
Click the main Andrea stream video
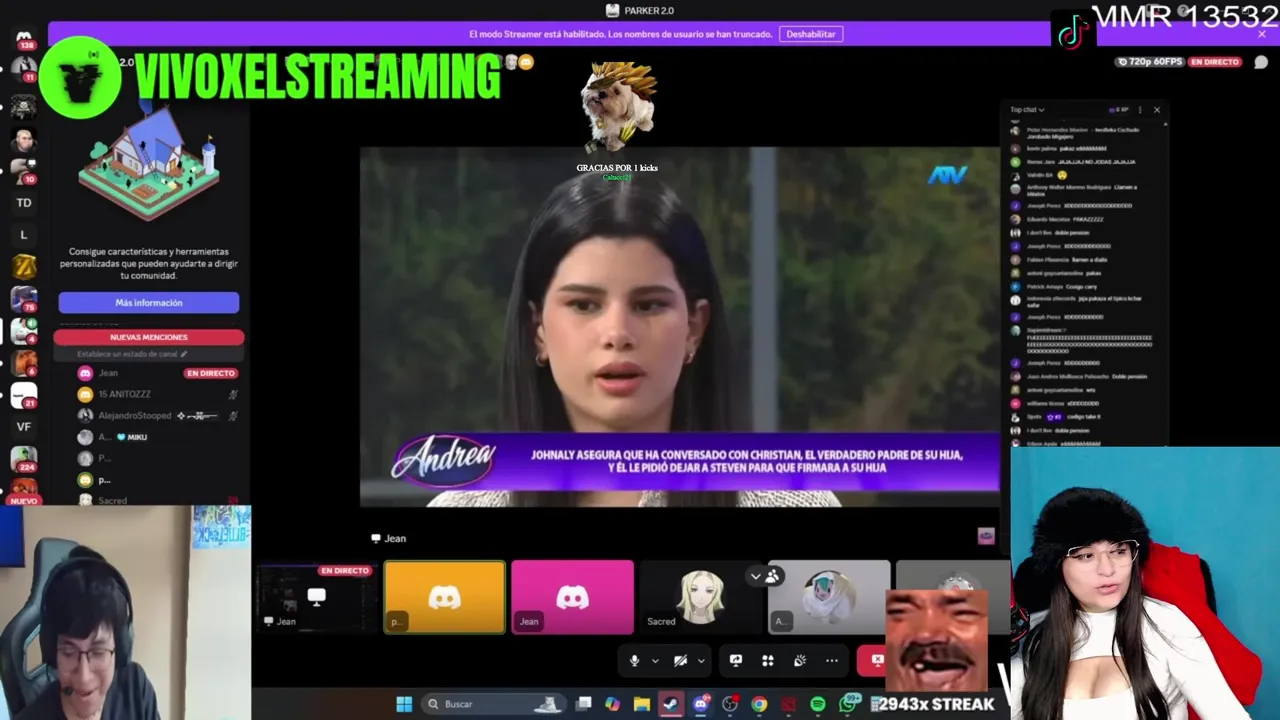coord(680,327)
